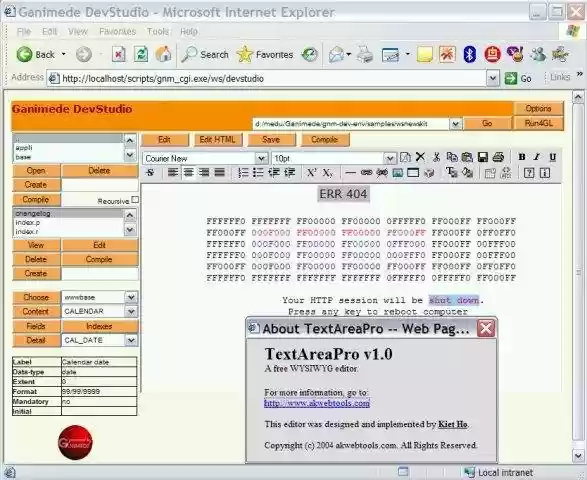
Task: Insert a horizontal rule
Action: coord(350,173)
